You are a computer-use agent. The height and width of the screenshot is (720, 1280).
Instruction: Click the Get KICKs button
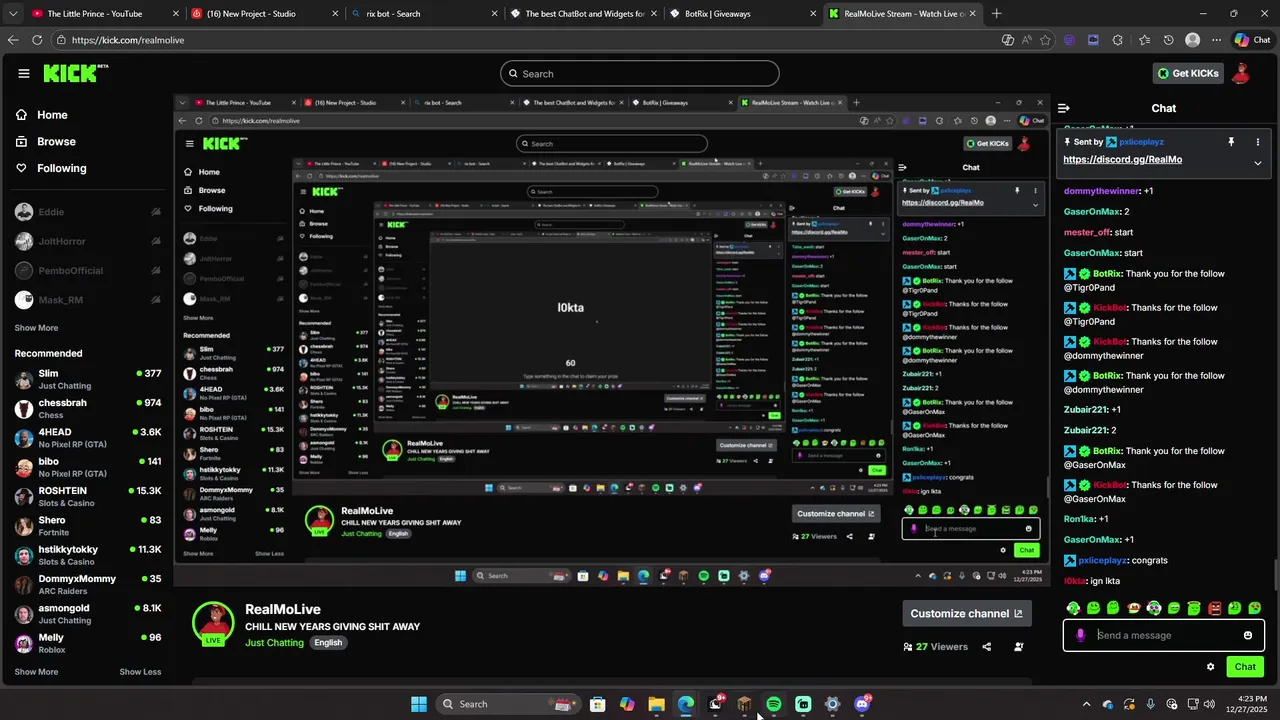1188,73
